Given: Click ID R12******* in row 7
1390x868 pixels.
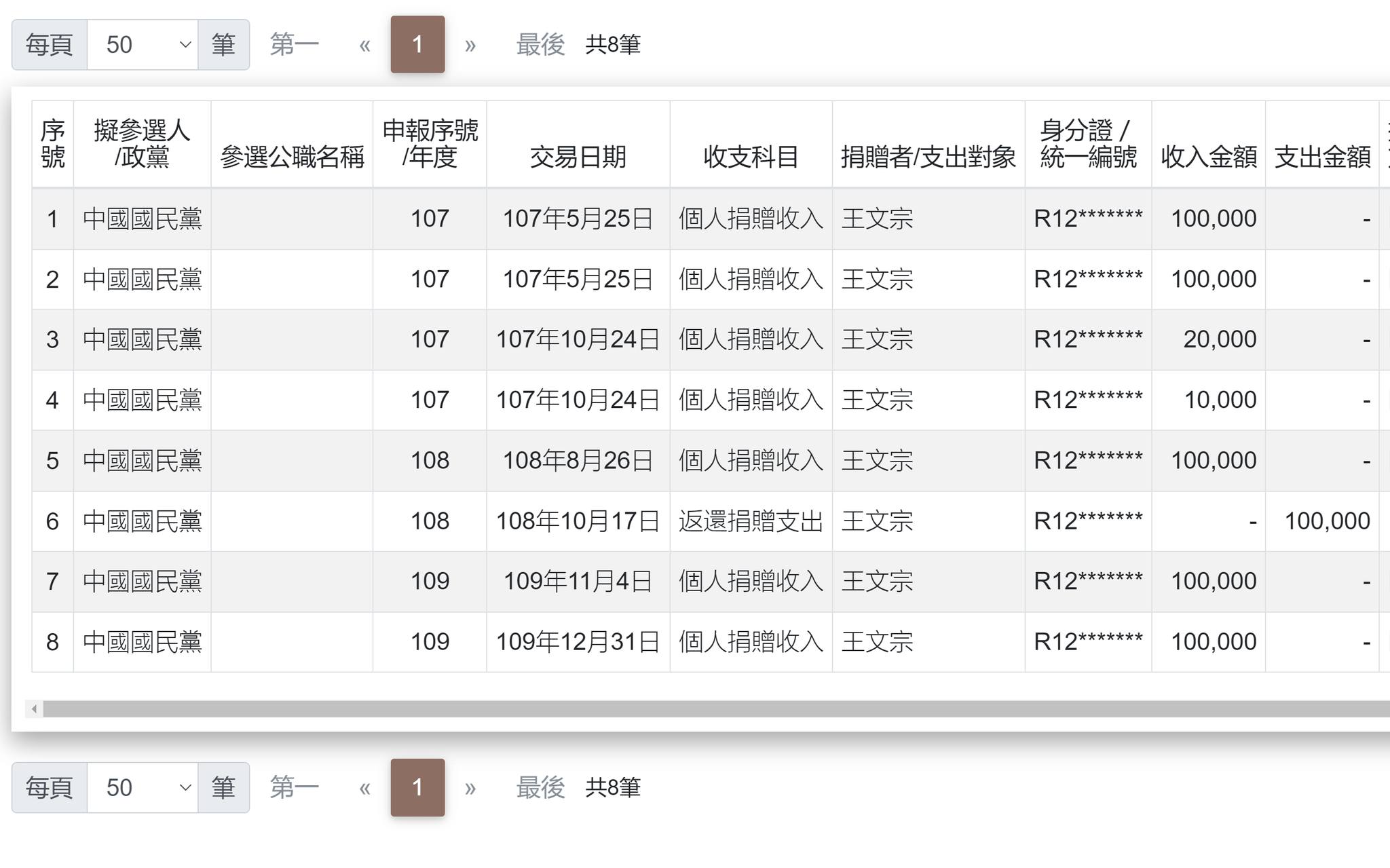Looking at the screenshot, I should [1088, 581].
